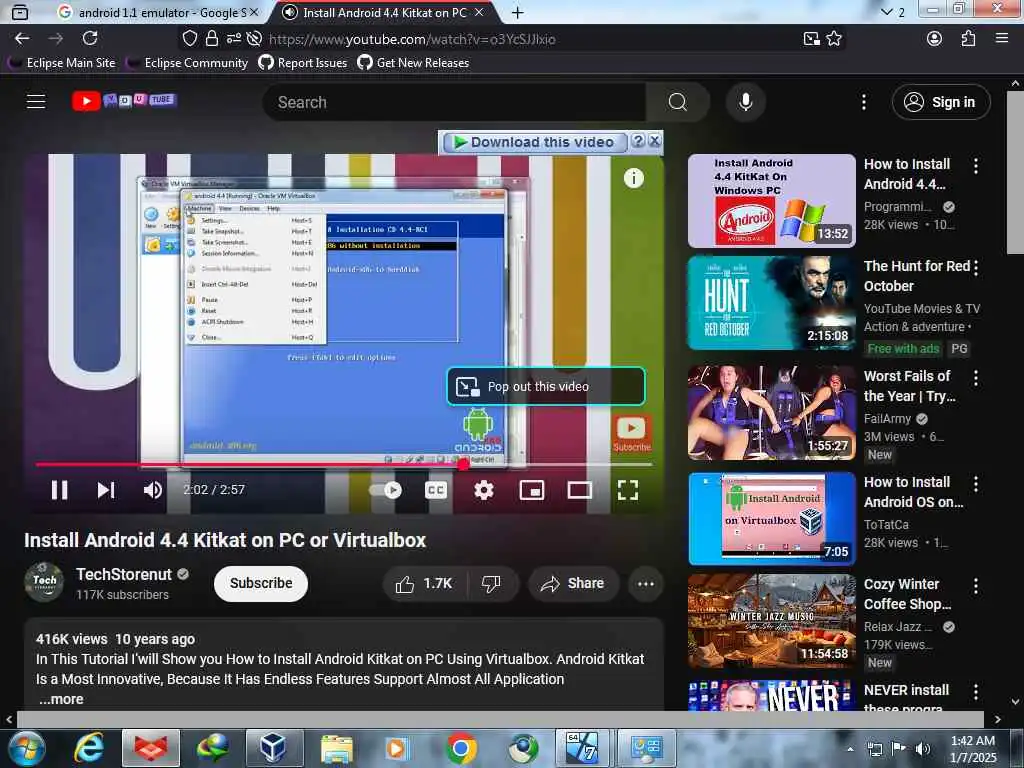This screenshot has height=768, width=1024.
Task: Open options menu for How to Install Android 4.4
Action: [976, 167]
